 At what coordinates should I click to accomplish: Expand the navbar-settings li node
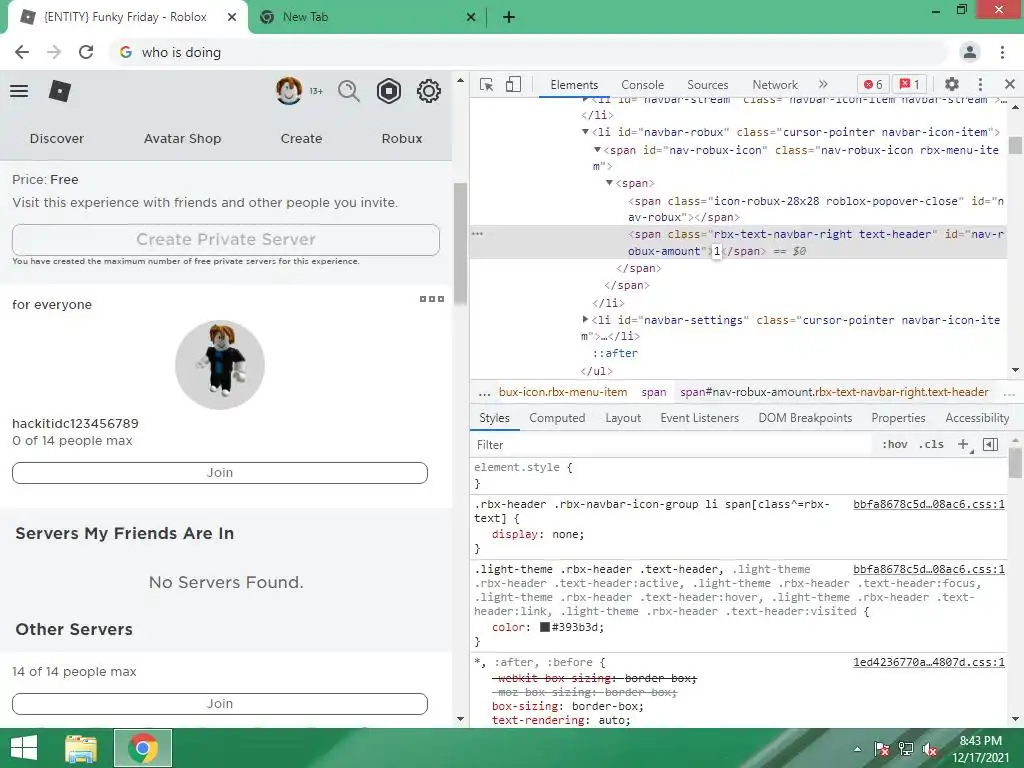click(585, 319)
